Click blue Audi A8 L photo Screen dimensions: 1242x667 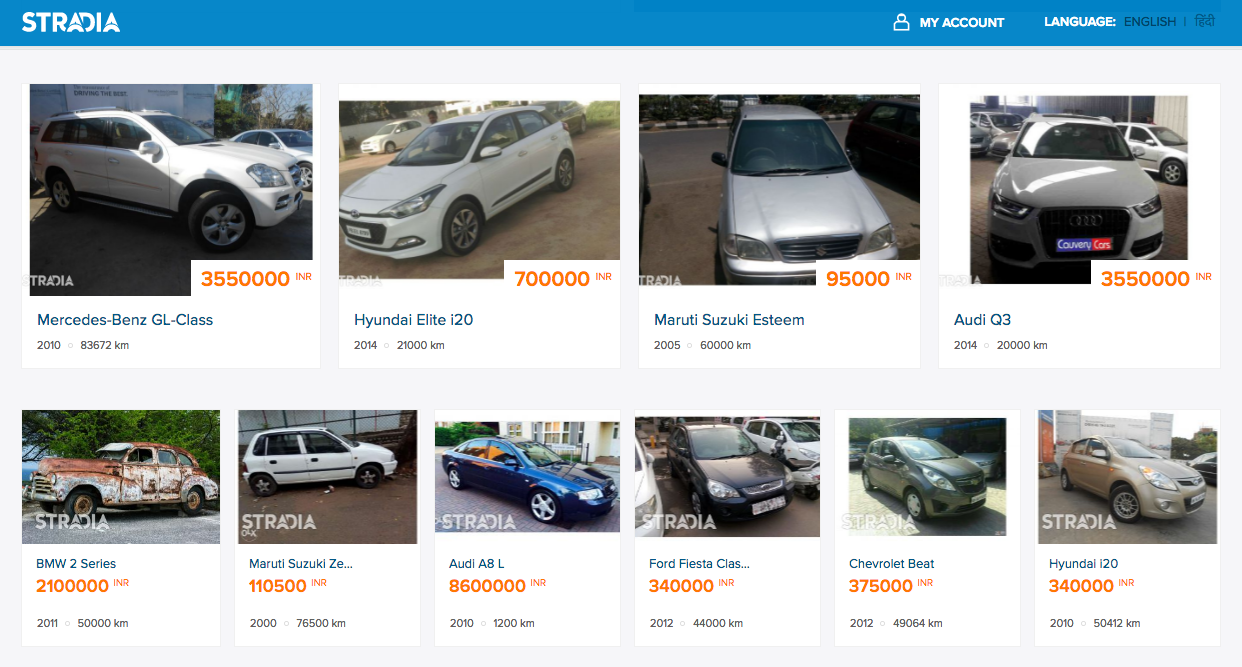click(x=527, y=477)
